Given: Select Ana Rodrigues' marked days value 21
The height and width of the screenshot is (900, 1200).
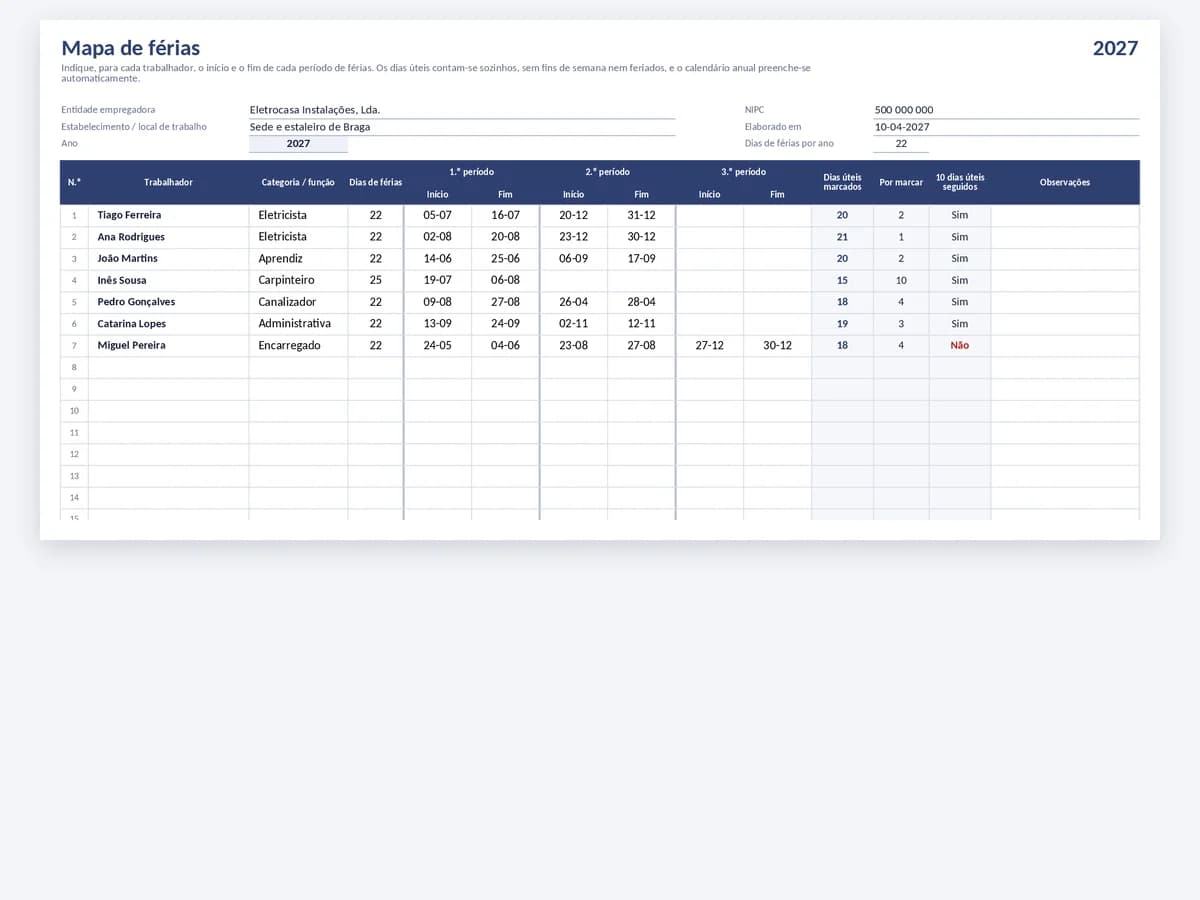Looking at the screenshot, I should 842,237.
